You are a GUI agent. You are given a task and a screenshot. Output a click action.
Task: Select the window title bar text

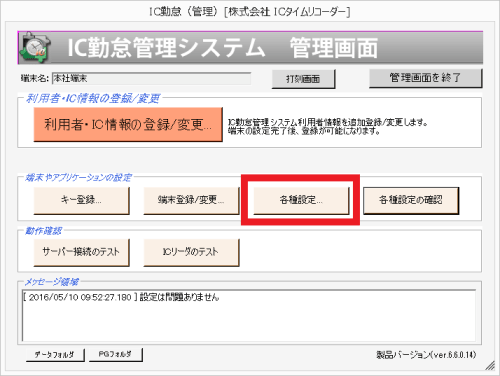point(249,12)
